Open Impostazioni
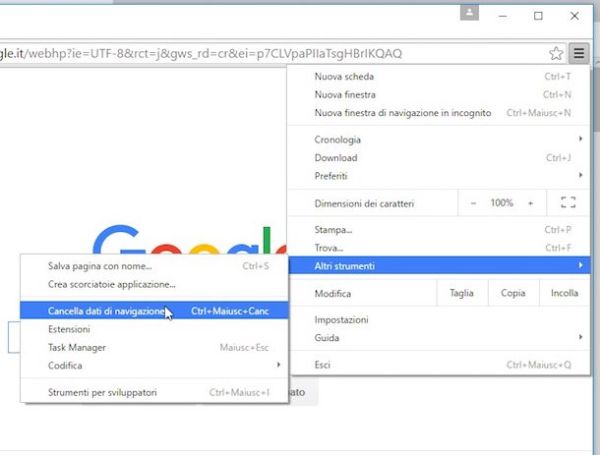Image resolution: width=600 pixels, height=455 pixels. [342, 320]
